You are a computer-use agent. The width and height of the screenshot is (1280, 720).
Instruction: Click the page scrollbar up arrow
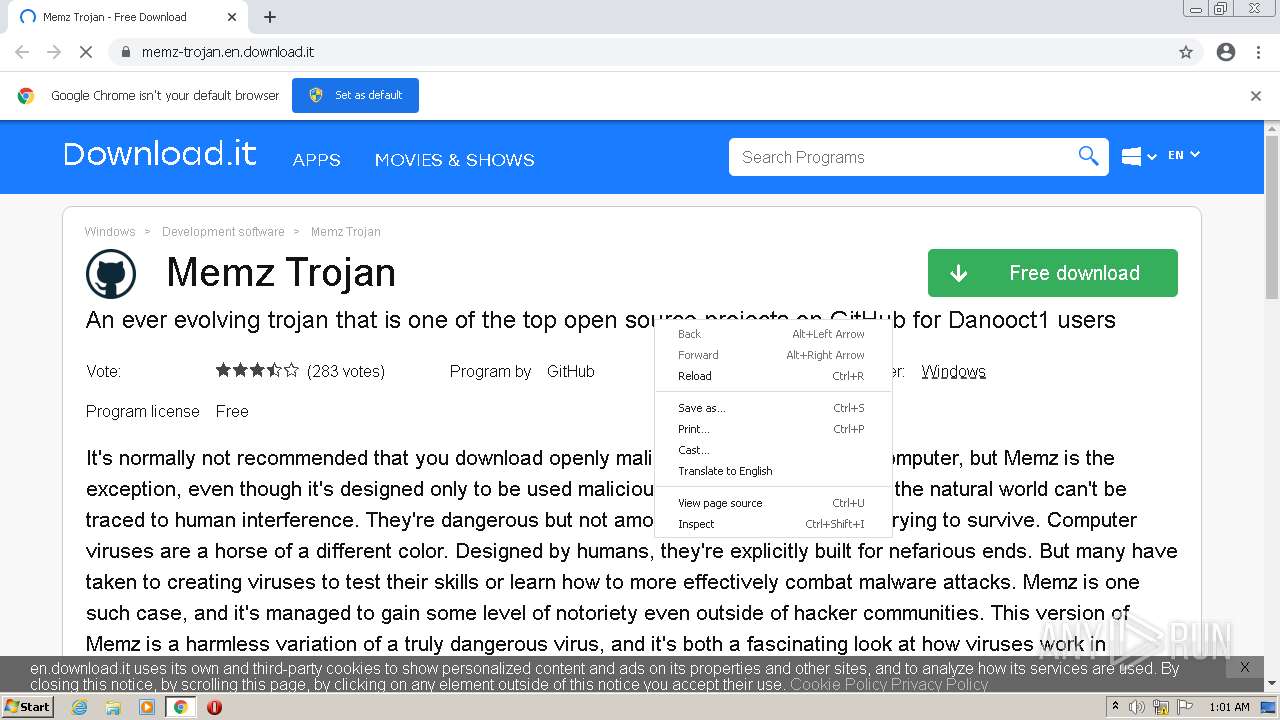pos(1272,129)
